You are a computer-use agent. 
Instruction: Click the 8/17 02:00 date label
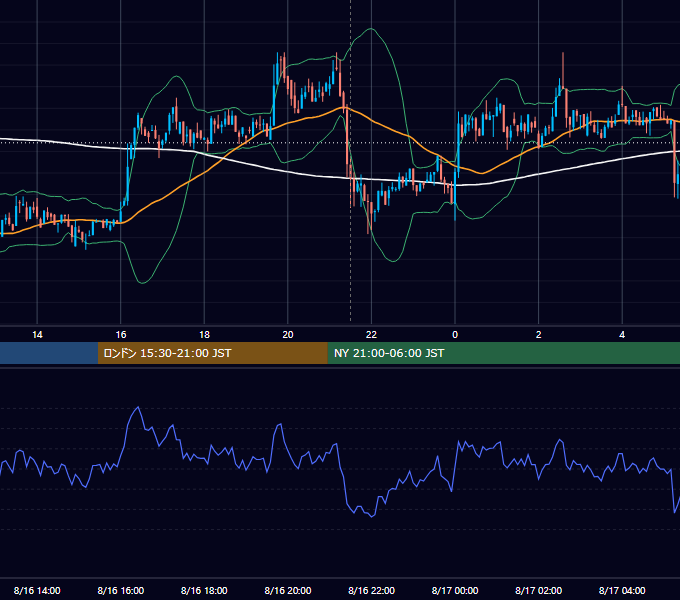tap(539, 590)
